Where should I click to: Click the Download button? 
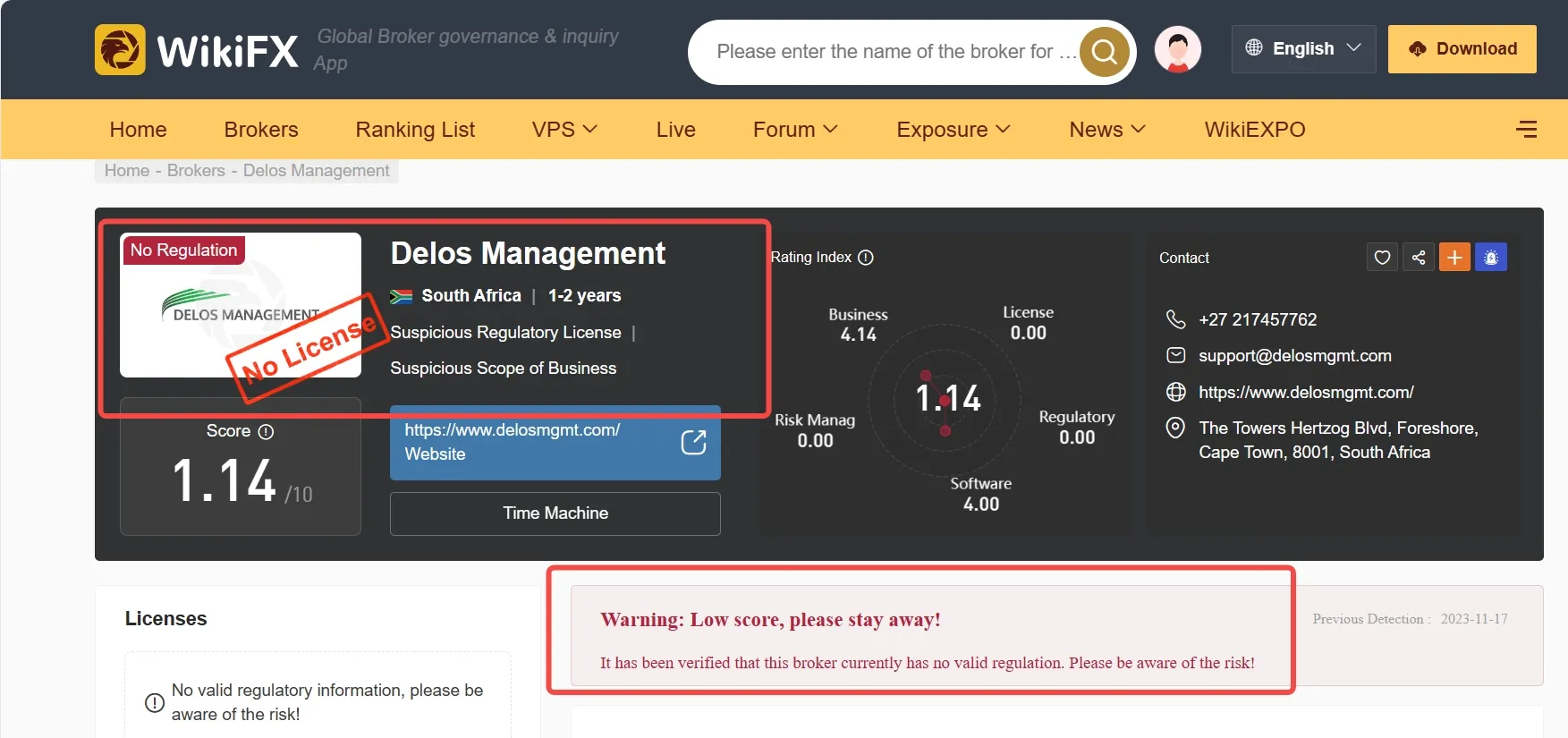click(x=1462, y=48)
